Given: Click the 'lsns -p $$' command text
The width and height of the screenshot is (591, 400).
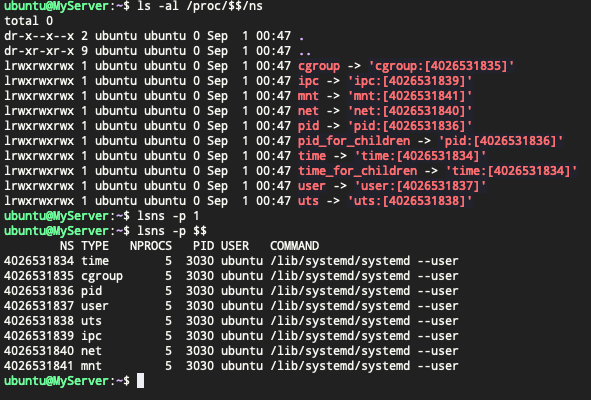Looking at the screenshot, I should pos(172,231).
